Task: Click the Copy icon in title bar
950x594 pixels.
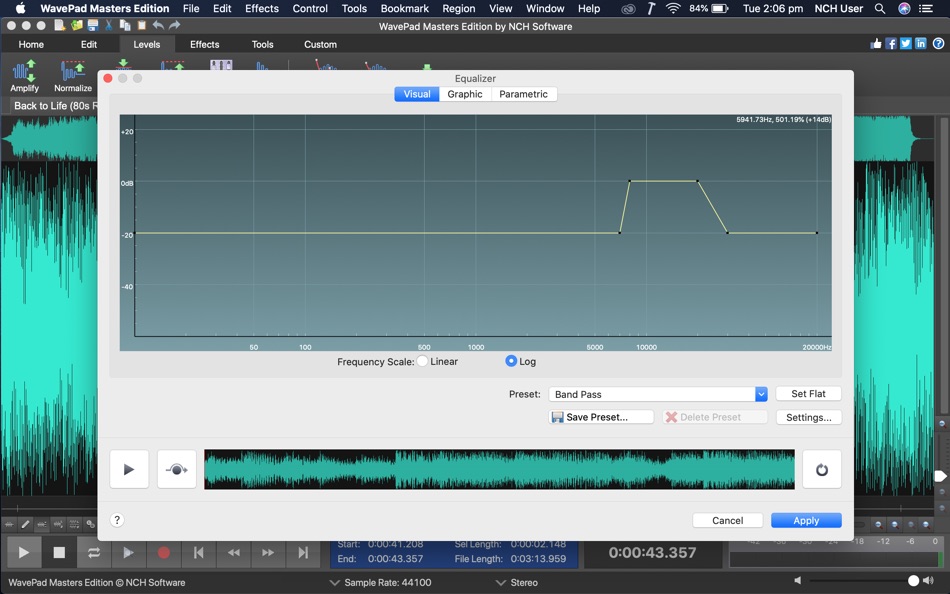Action: coord(125,25)
